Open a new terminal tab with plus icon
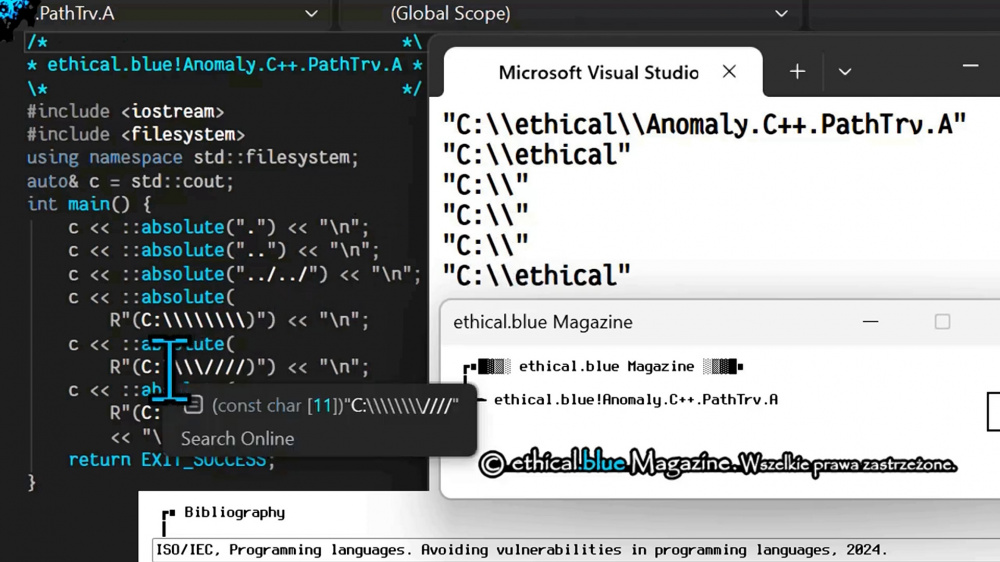Screen dimensions: 1000x562 (797, 72)
